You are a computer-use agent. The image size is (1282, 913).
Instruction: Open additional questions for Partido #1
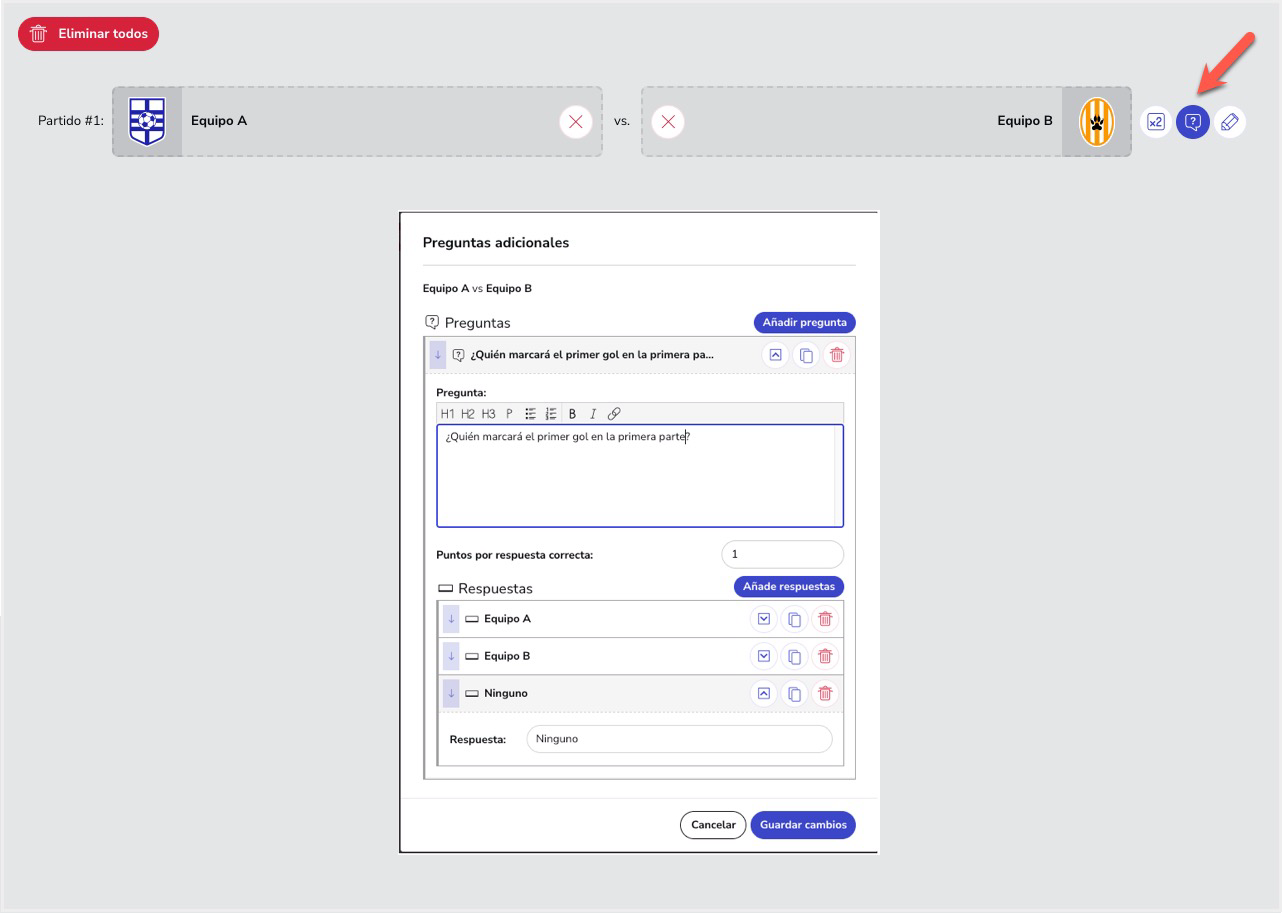tap(1192, 122)
